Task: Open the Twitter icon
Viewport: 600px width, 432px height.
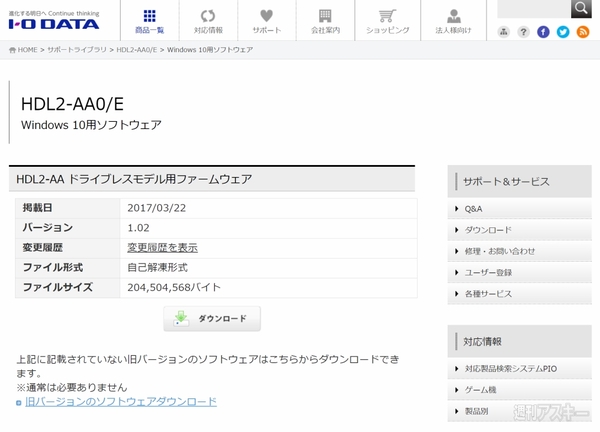Action: coord(563,32)
